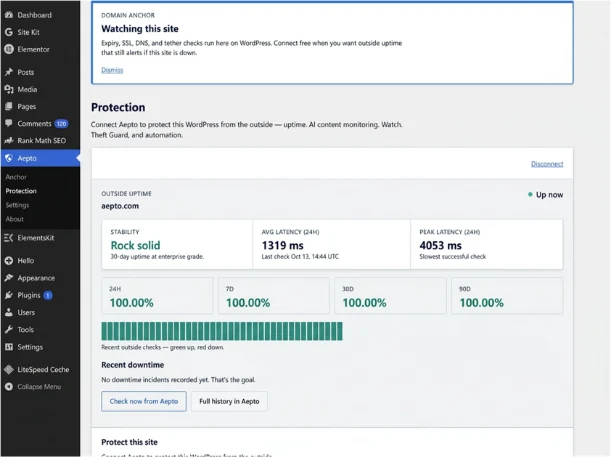Click the 4053 ms peak latency value
Viewport: 612px width, 457px height.
440,245
